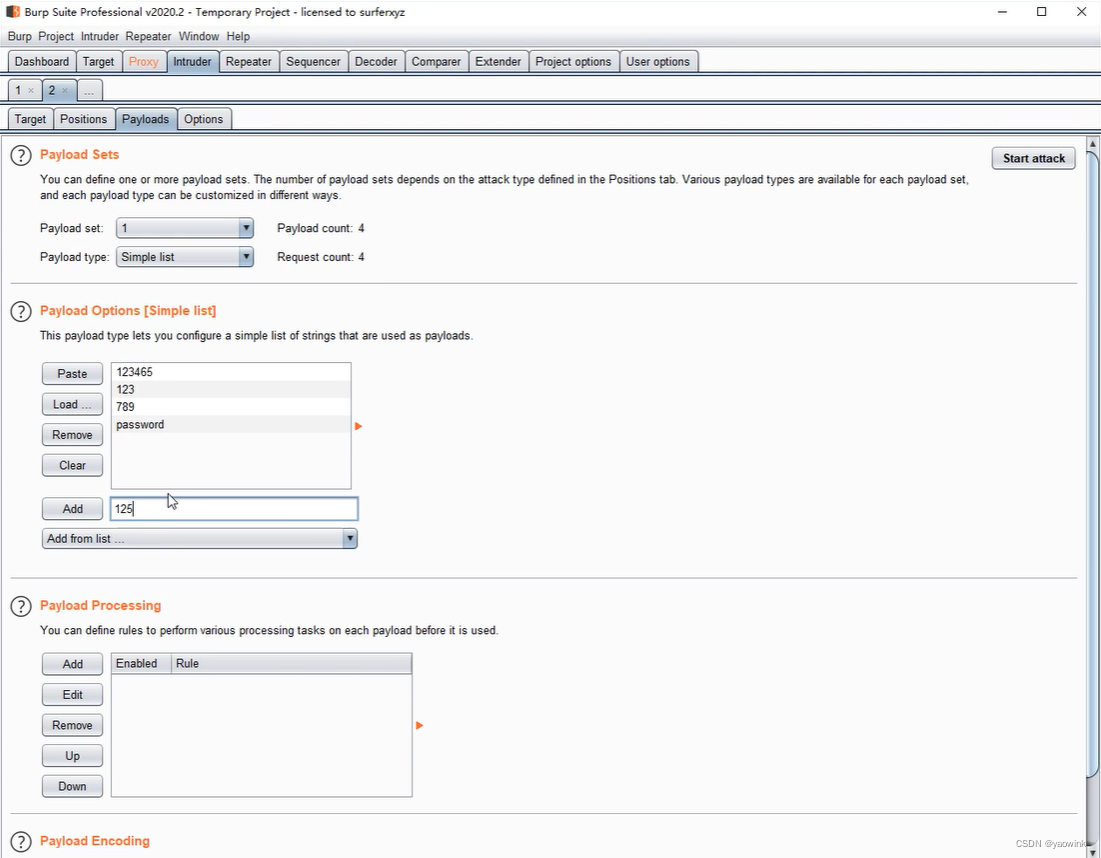
Task: Select the main Intruder tab
Action: (192, 62)
